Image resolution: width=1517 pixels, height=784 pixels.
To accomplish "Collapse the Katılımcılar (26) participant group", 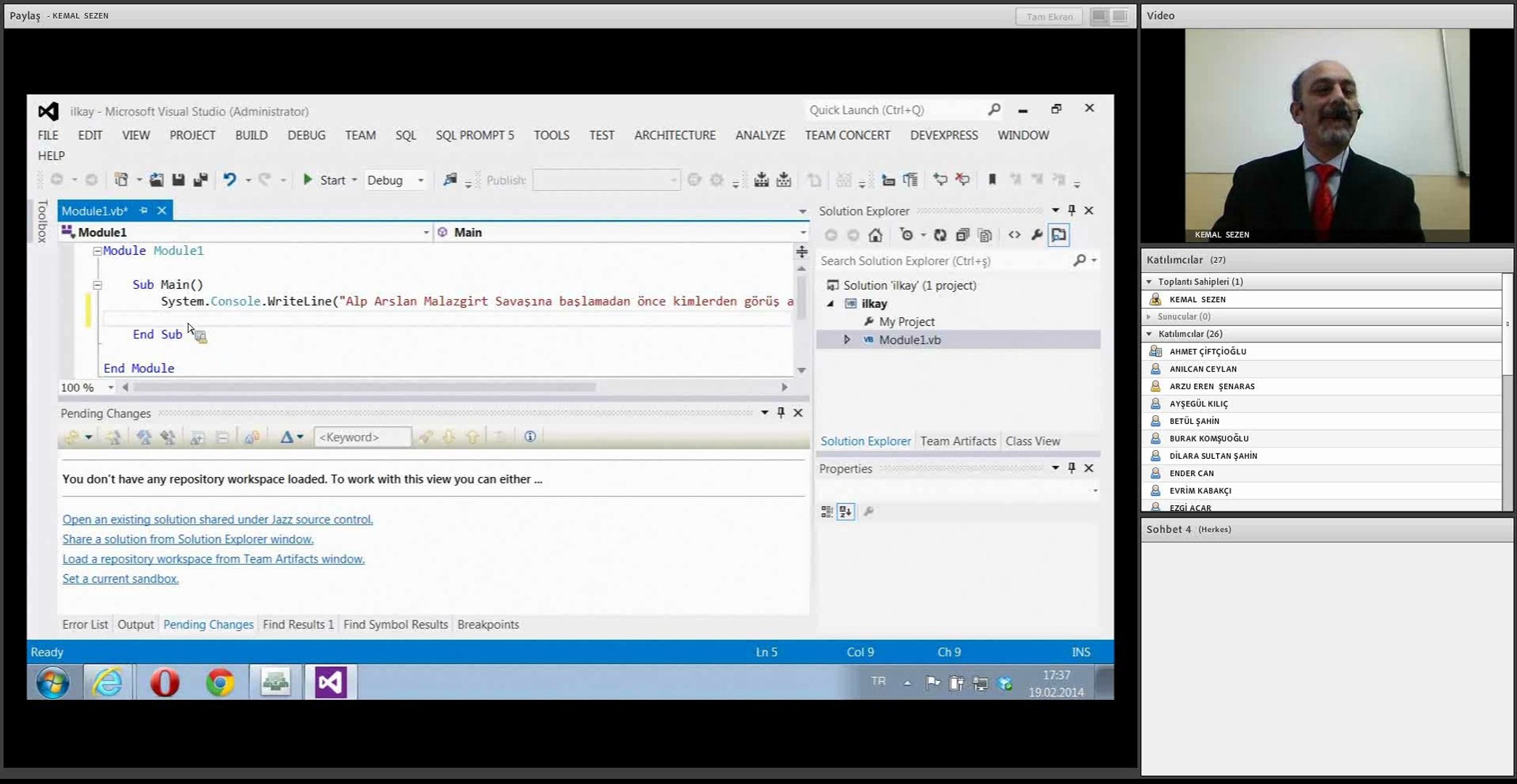I will (x=1149, y=334).
